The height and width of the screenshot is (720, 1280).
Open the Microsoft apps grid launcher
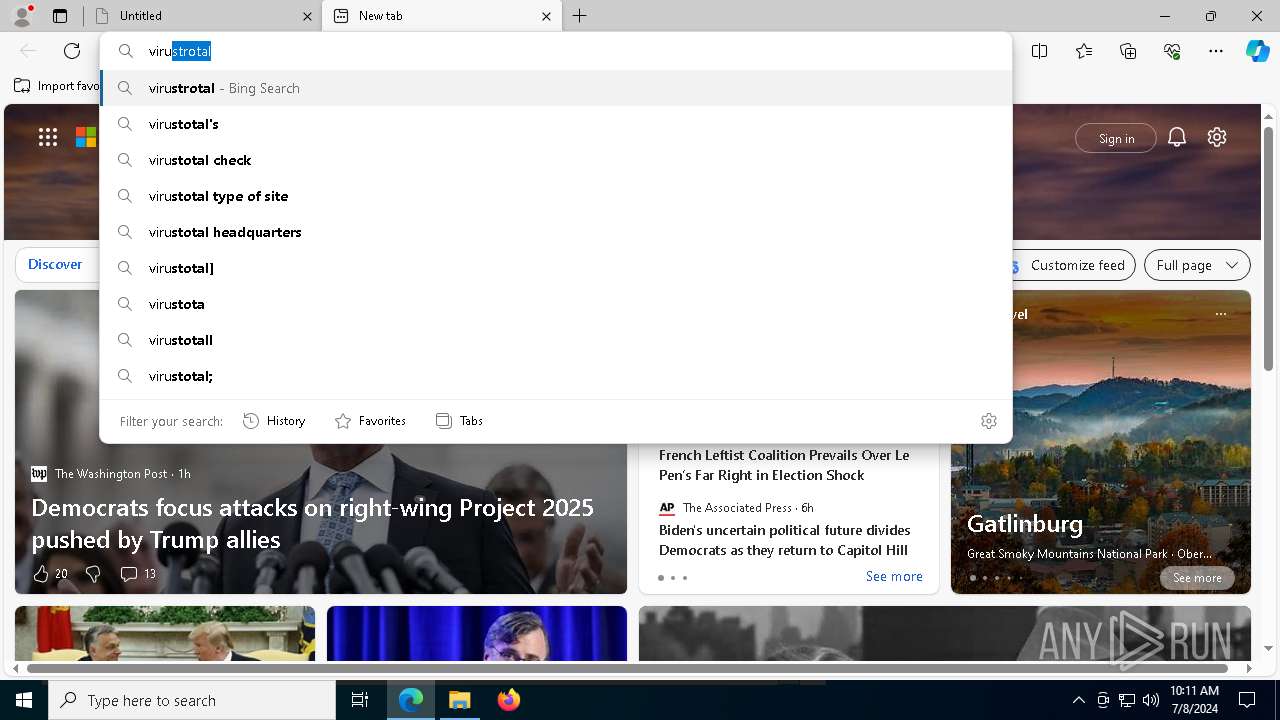coord(48,137)
